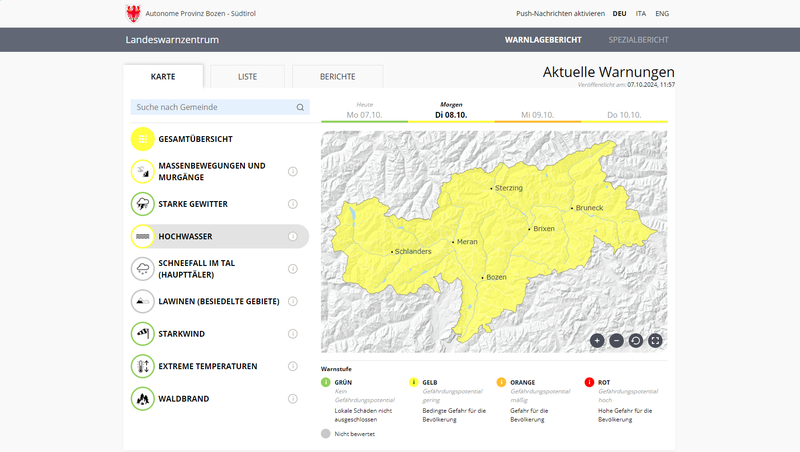Select the Mi 09.10. date tab
The width and height of the screenshot is (800, 452).
536,115
